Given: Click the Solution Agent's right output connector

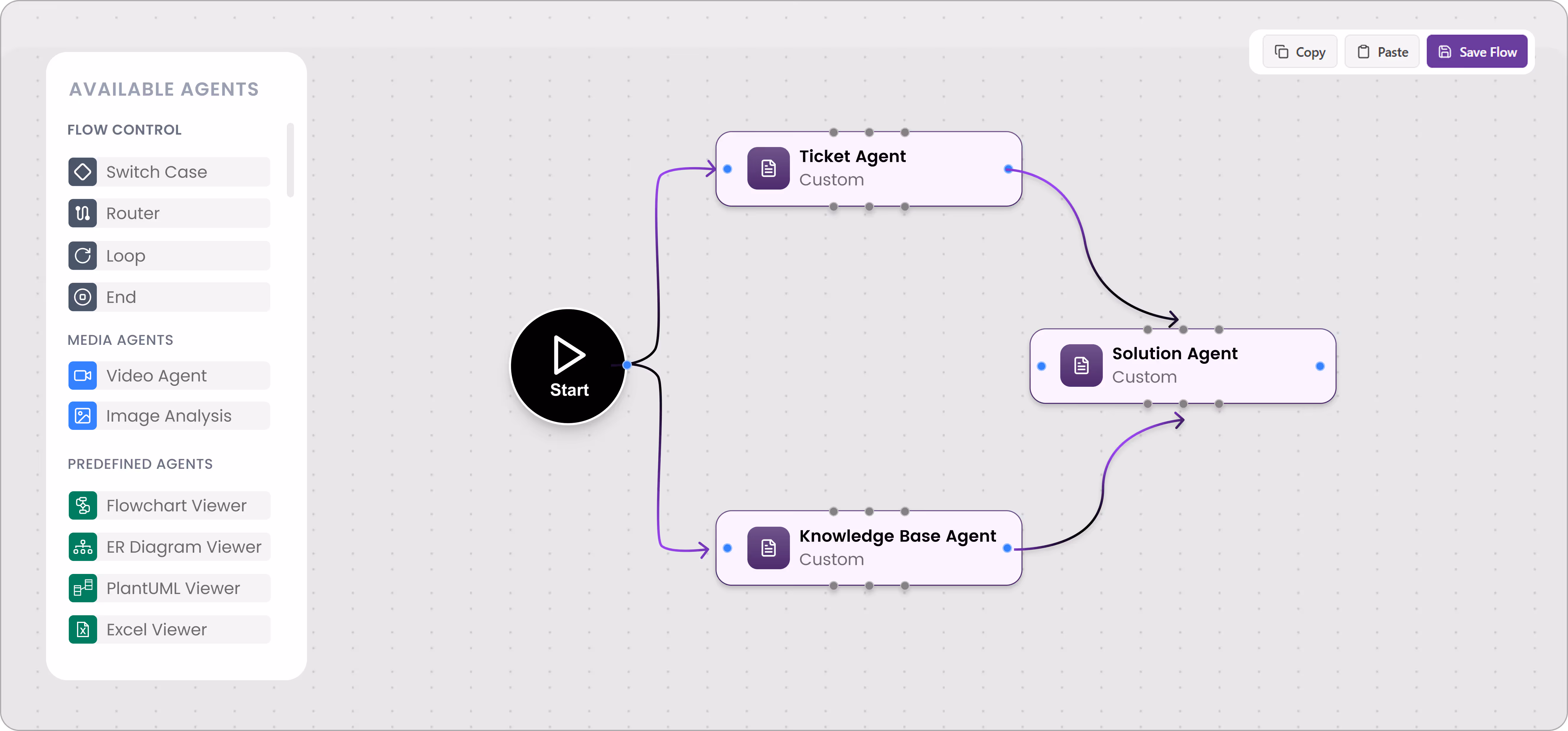Looking at the screenshot, I should click(1320, 366).
